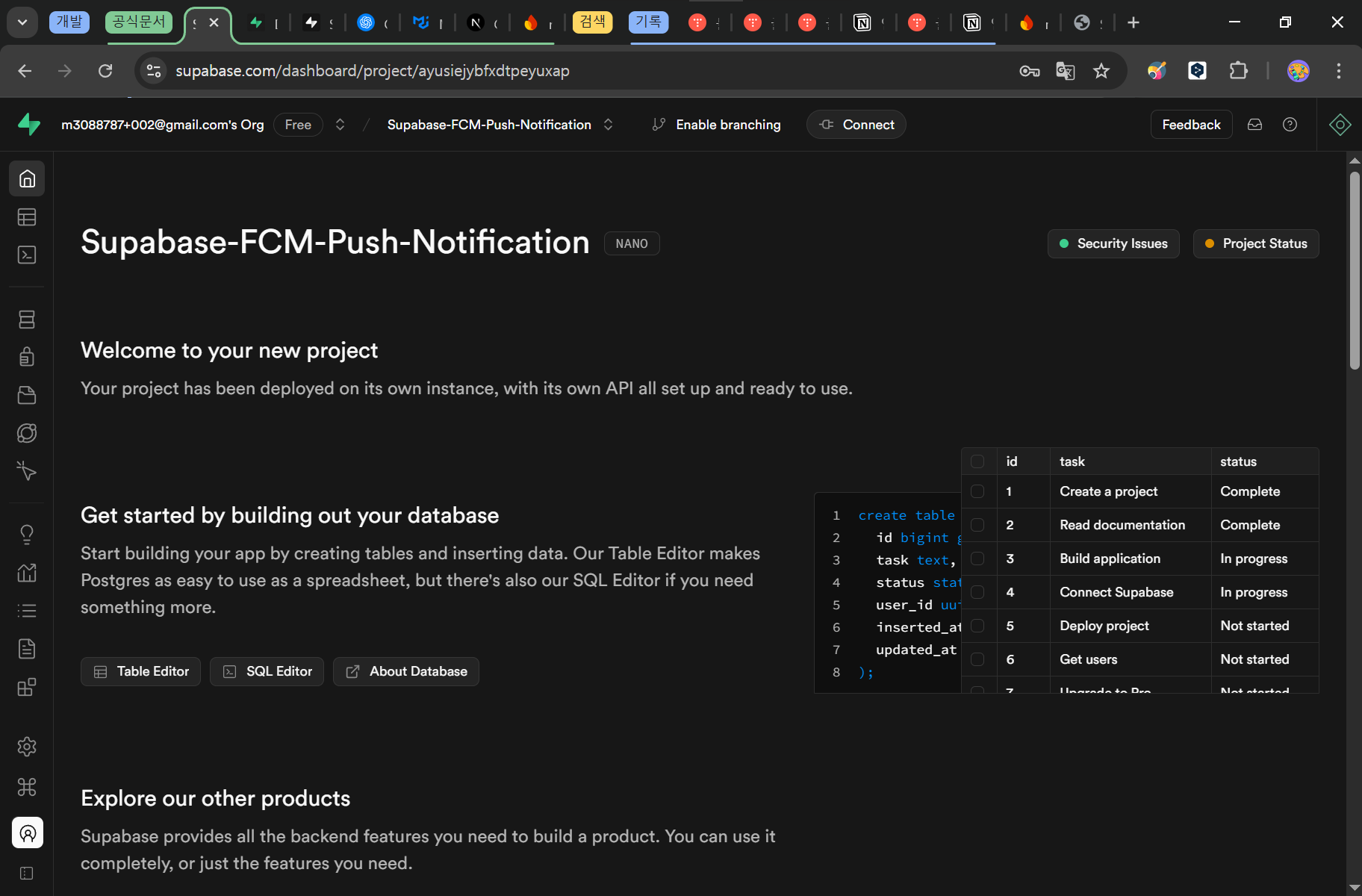Click the browser back arrow
The height and width of the screenshot is (896, 1362).
pos(25,71)
